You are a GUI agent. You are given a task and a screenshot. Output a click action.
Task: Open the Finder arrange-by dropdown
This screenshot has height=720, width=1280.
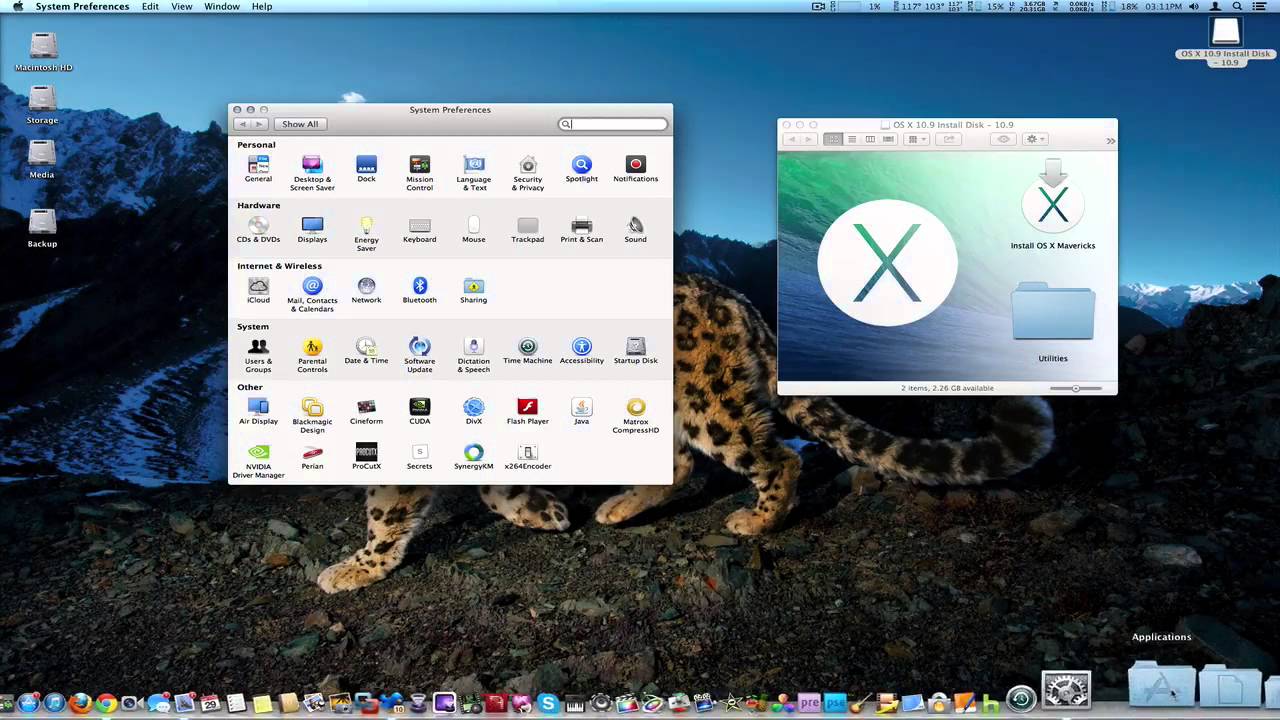pos(917,139)
